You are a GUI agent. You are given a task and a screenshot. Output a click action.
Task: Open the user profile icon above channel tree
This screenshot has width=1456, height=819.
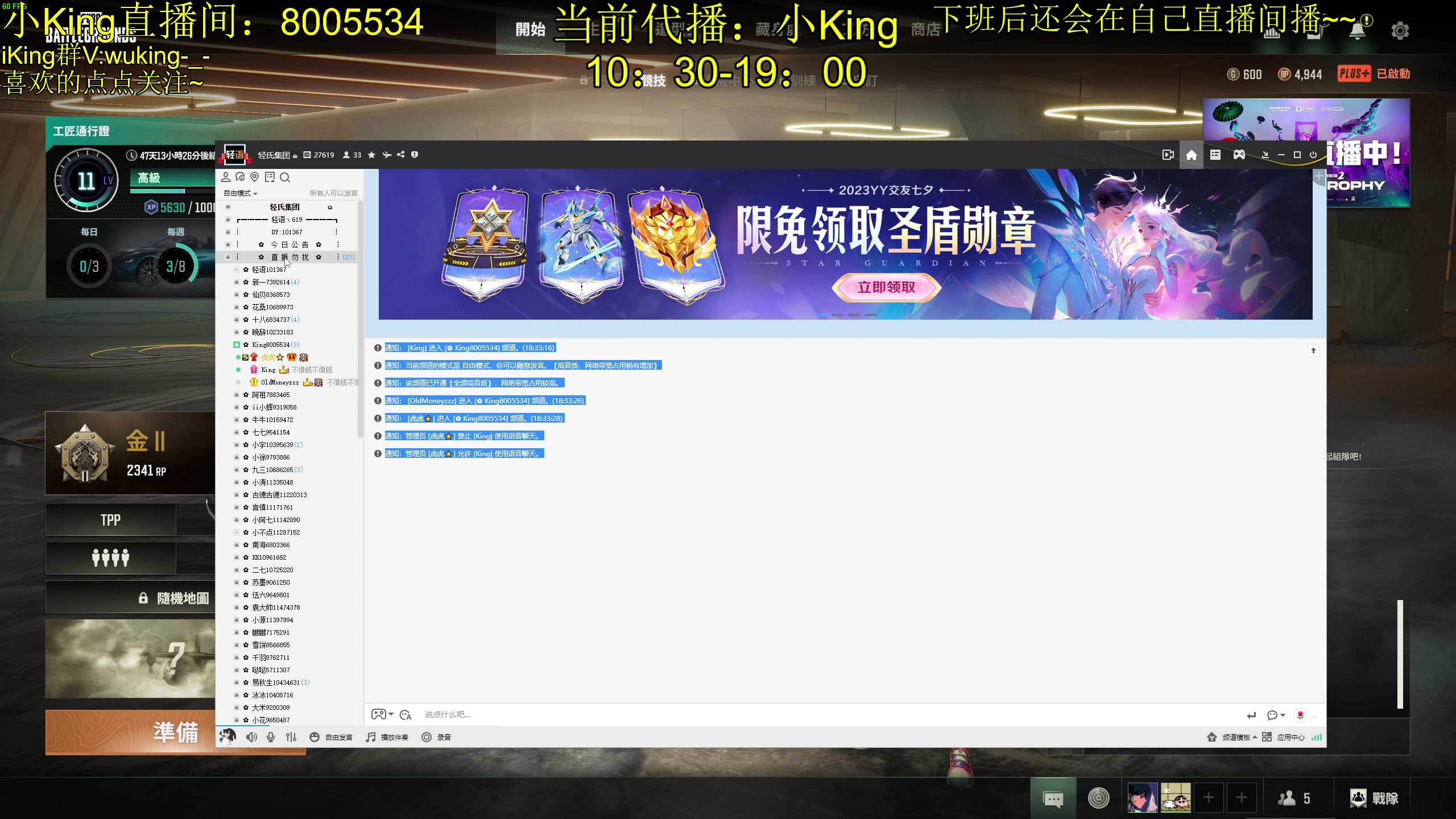[226, 177]
